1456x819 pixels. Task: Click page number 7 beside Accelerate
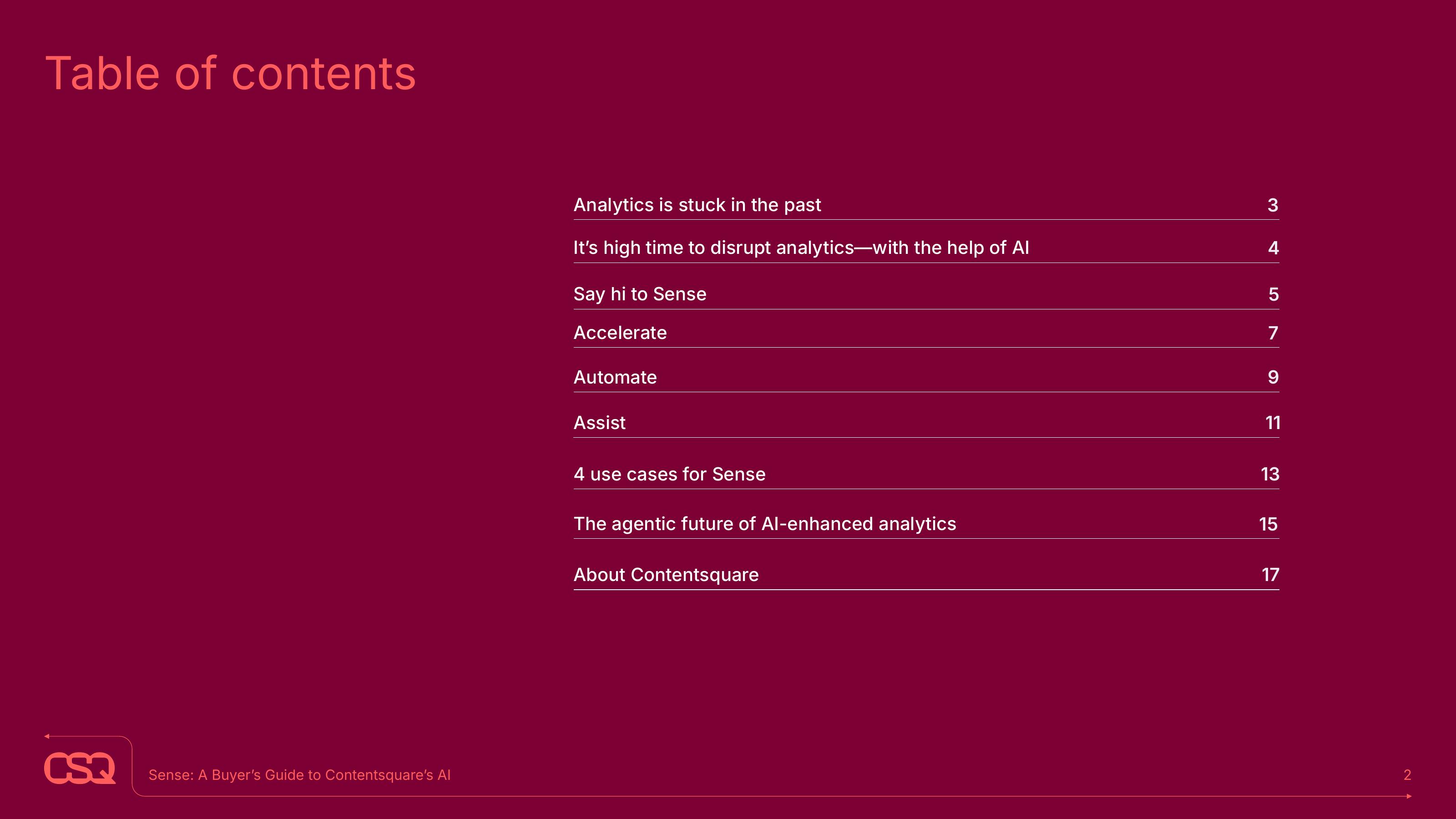click(1273, 332)
